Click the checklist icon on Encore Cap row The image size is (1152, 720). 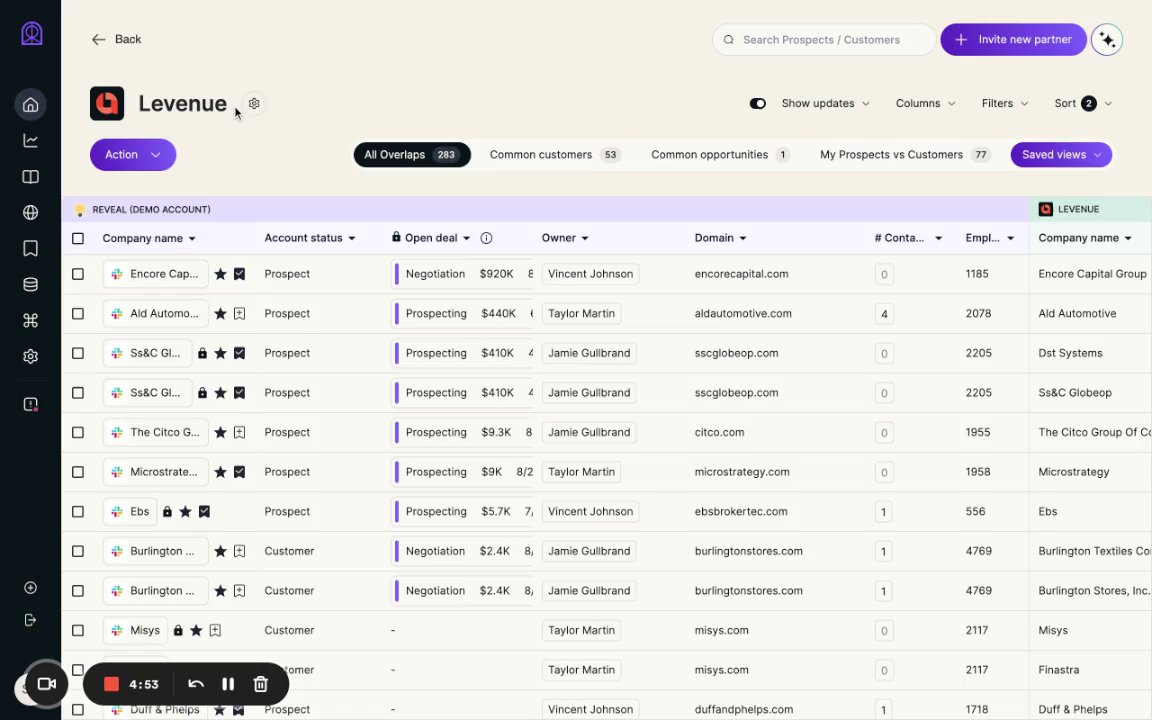pyautogui.click(x=240, y=274)
